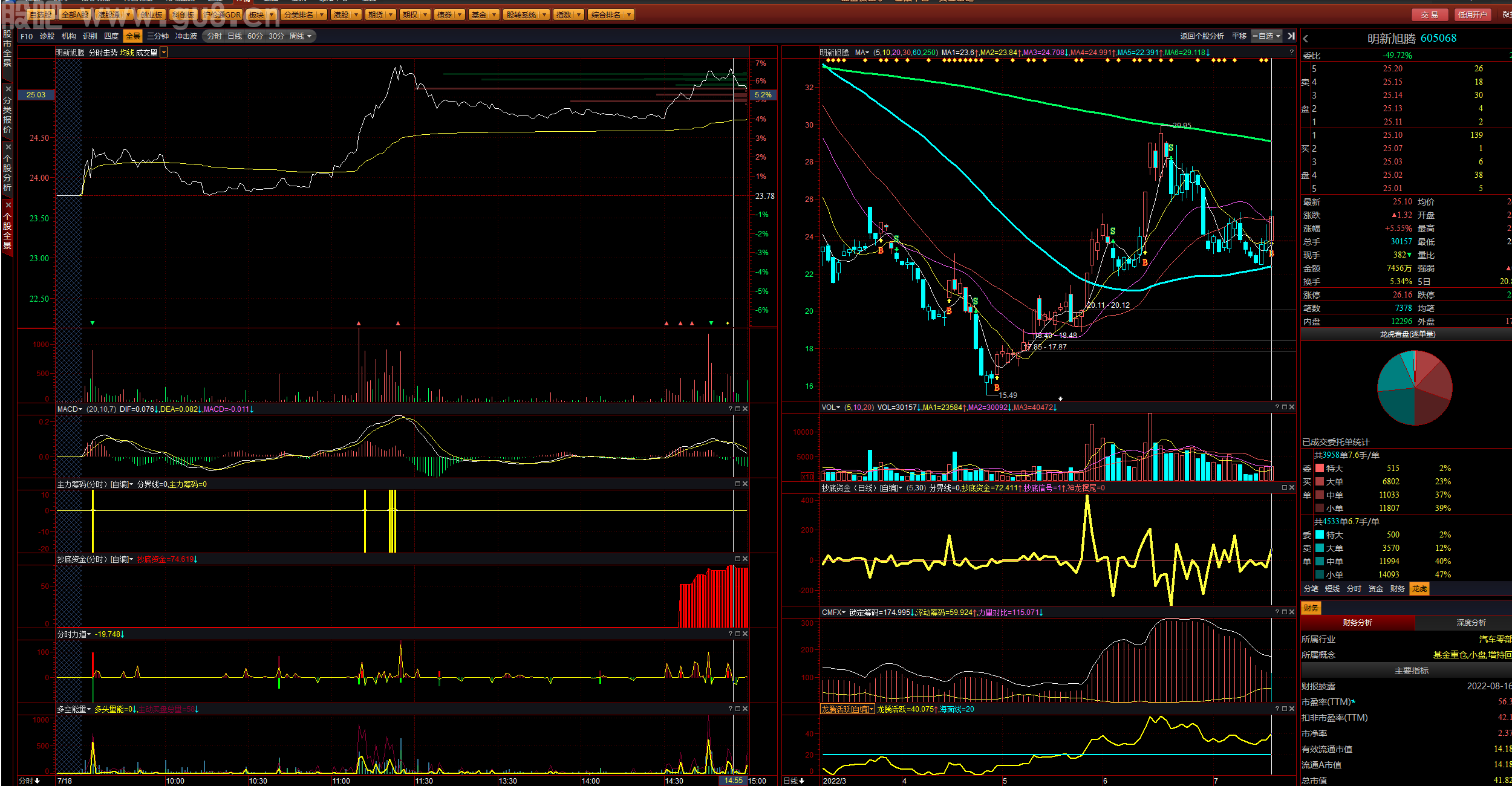Maximize the 多空能量 panel
This screenshot has width=1512, height=786.
tap(738, 709)
